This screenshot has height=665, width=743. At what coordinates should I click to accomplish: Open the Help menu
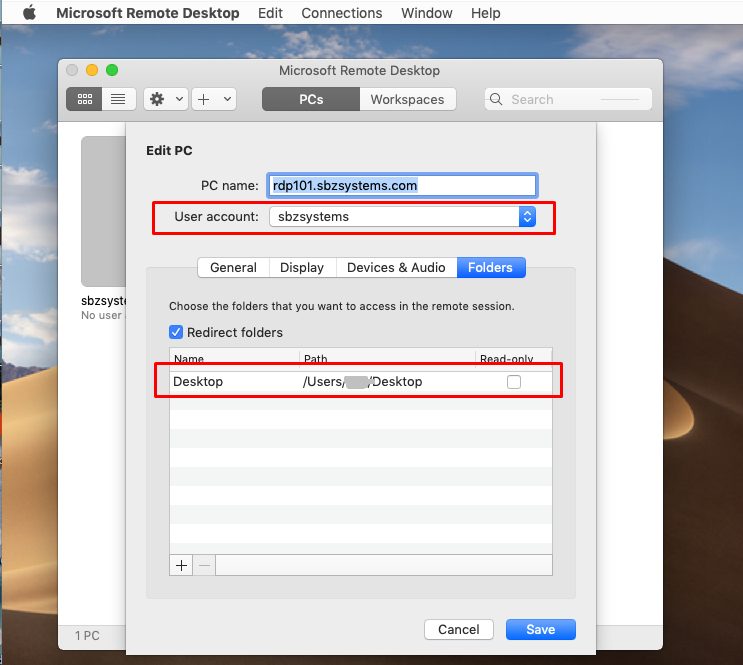(485, 13)
